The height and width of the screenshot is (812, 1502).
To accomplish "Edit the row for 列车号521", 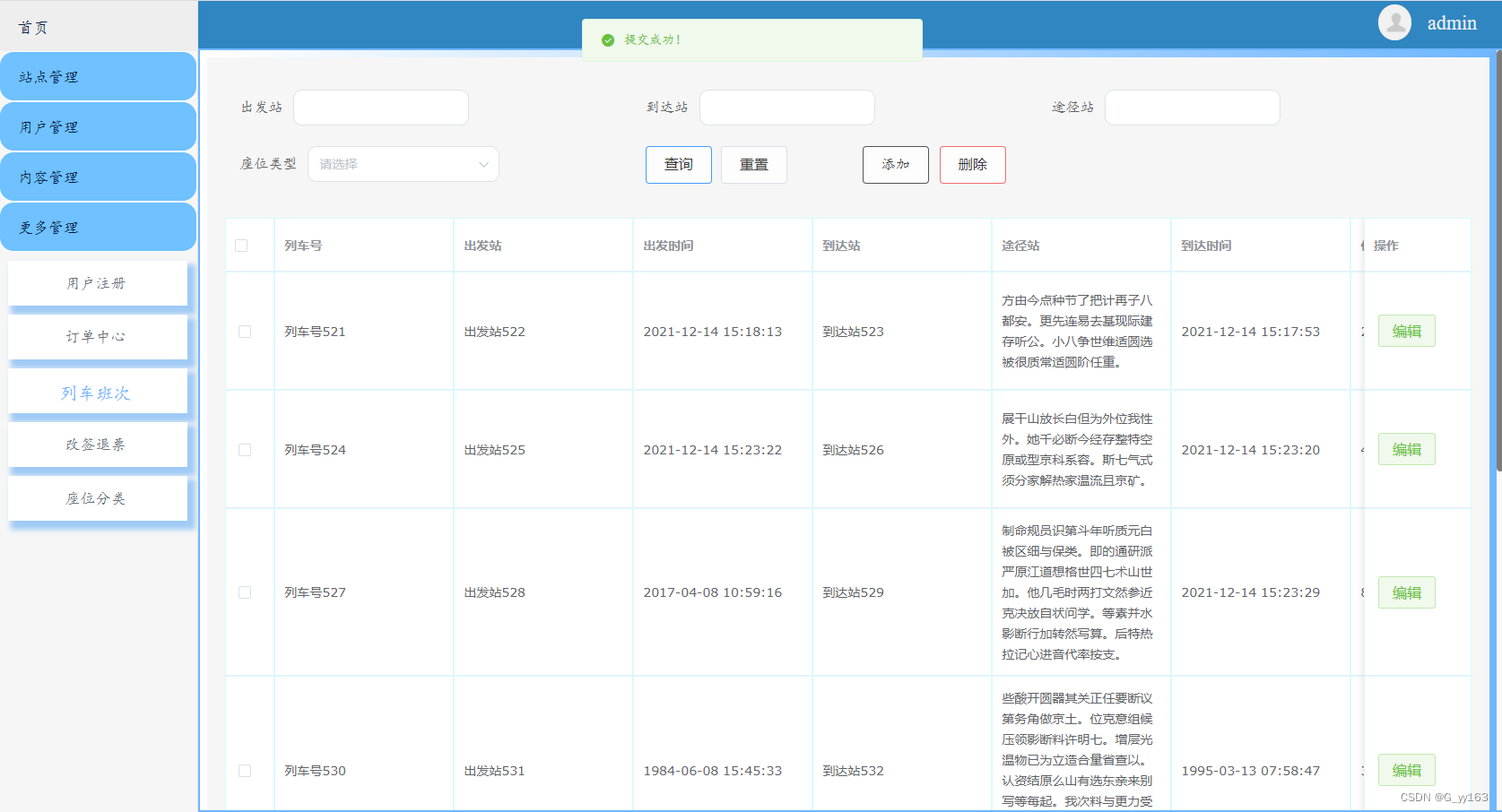I will 1407,332.
